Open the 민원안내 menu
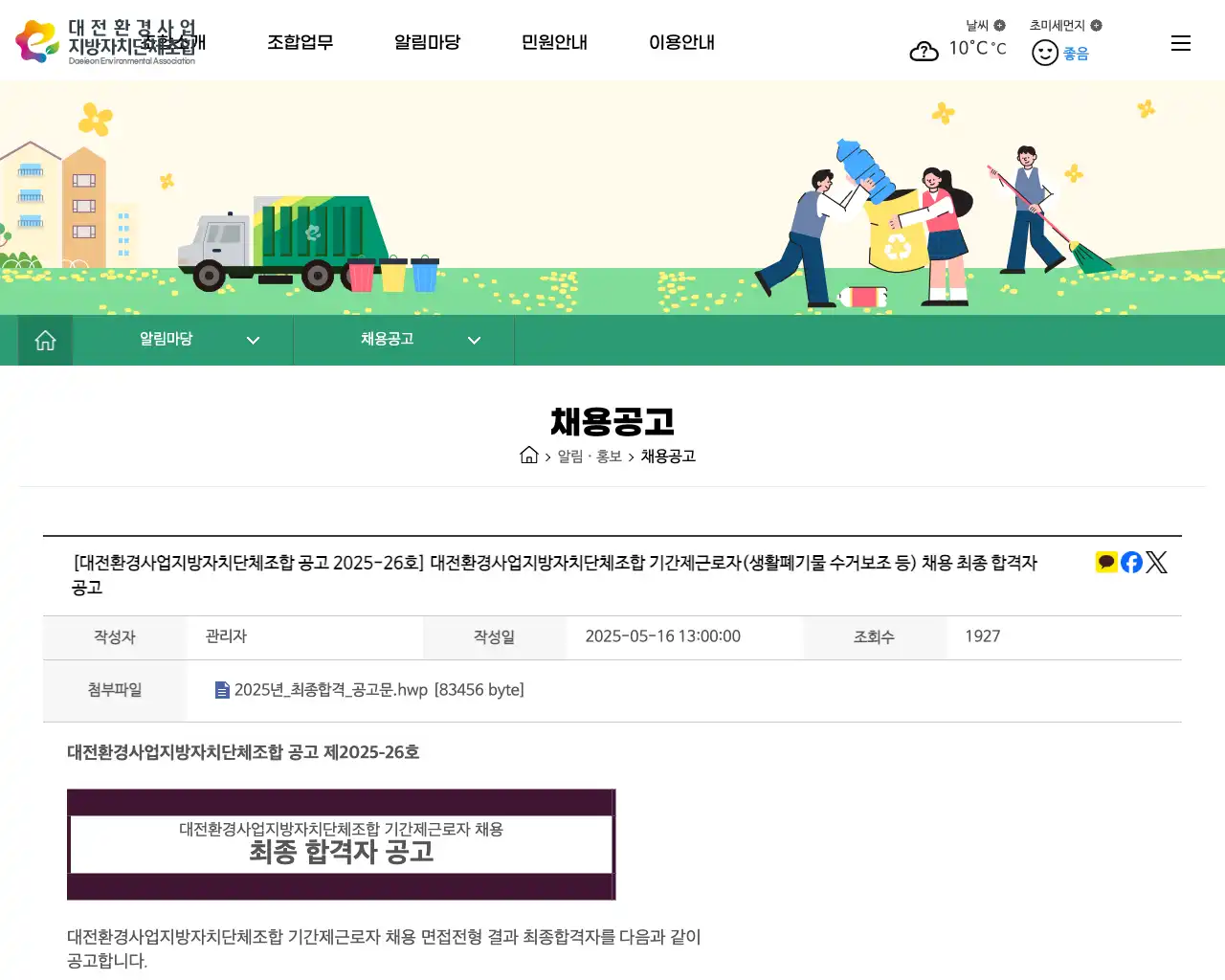Image resolution: width=1225 pixels, height=980 pixels. [554, 42]
